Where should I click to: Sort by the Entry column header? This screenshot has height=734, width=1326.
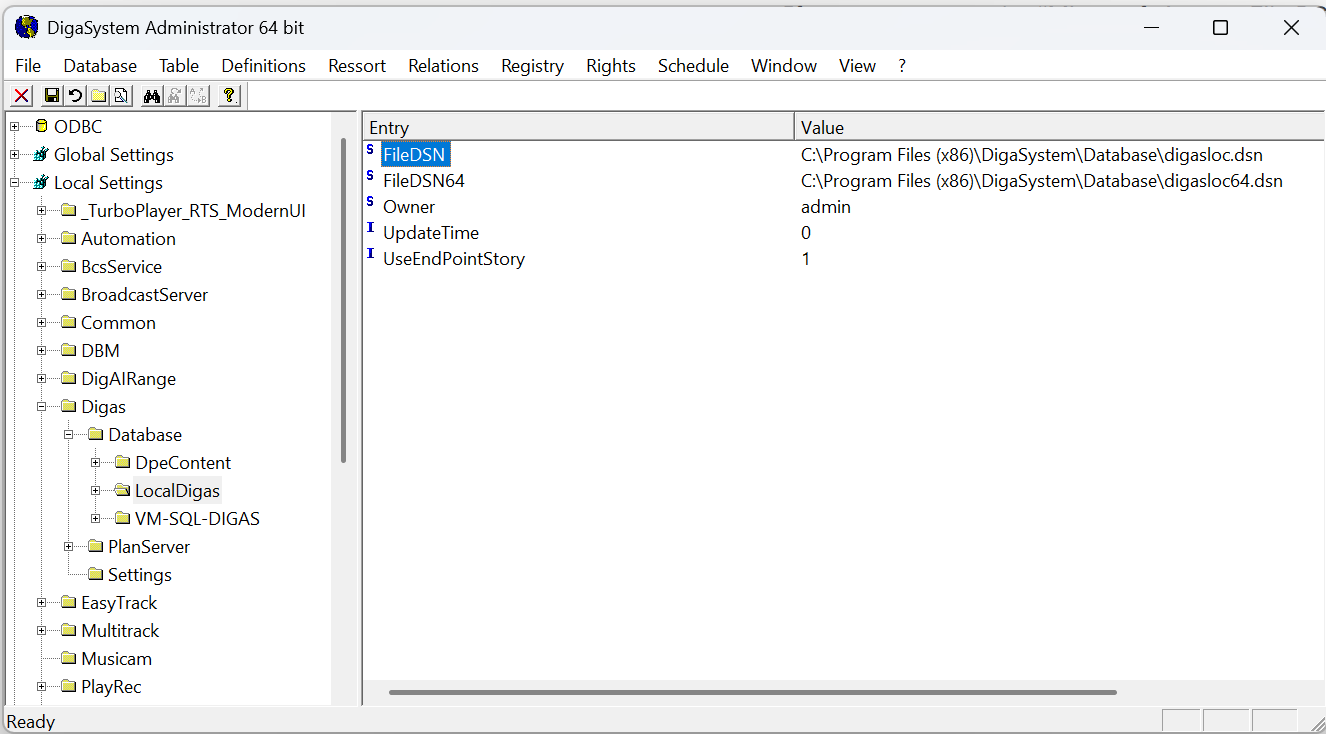(x=578, y=127)
